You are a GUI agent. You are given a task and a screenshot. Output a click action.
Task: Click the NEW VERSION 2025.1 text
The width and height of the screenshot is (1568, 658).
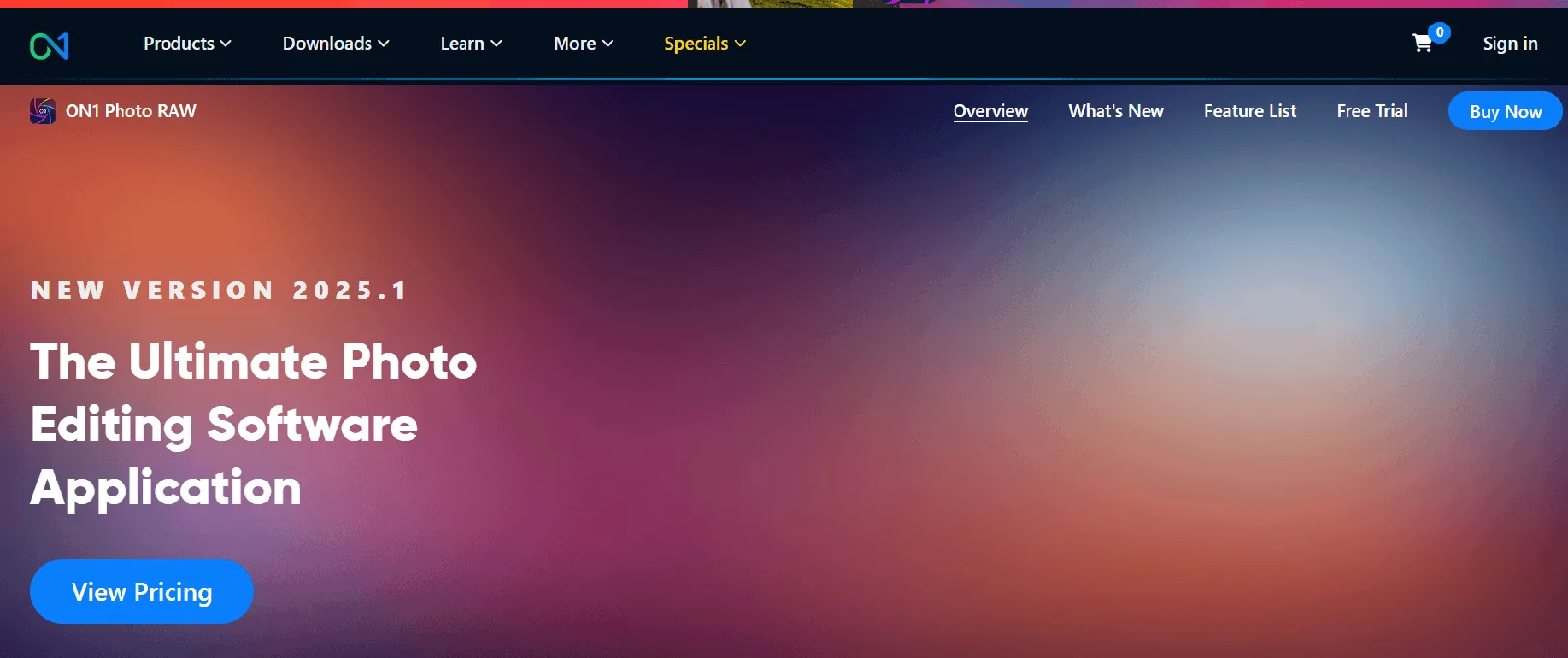pos(220,290)
